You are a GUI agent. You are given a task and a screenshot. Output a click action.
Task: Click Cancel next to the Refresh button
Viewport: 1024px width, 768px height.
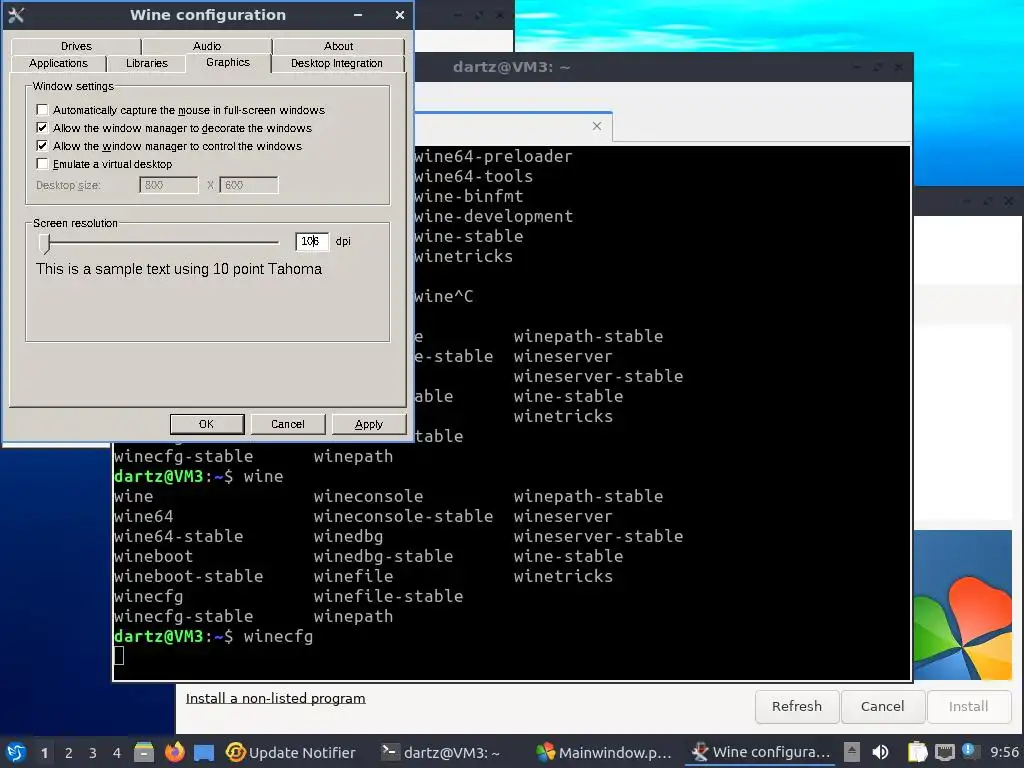pyautogui.click(x=882, y=707)
